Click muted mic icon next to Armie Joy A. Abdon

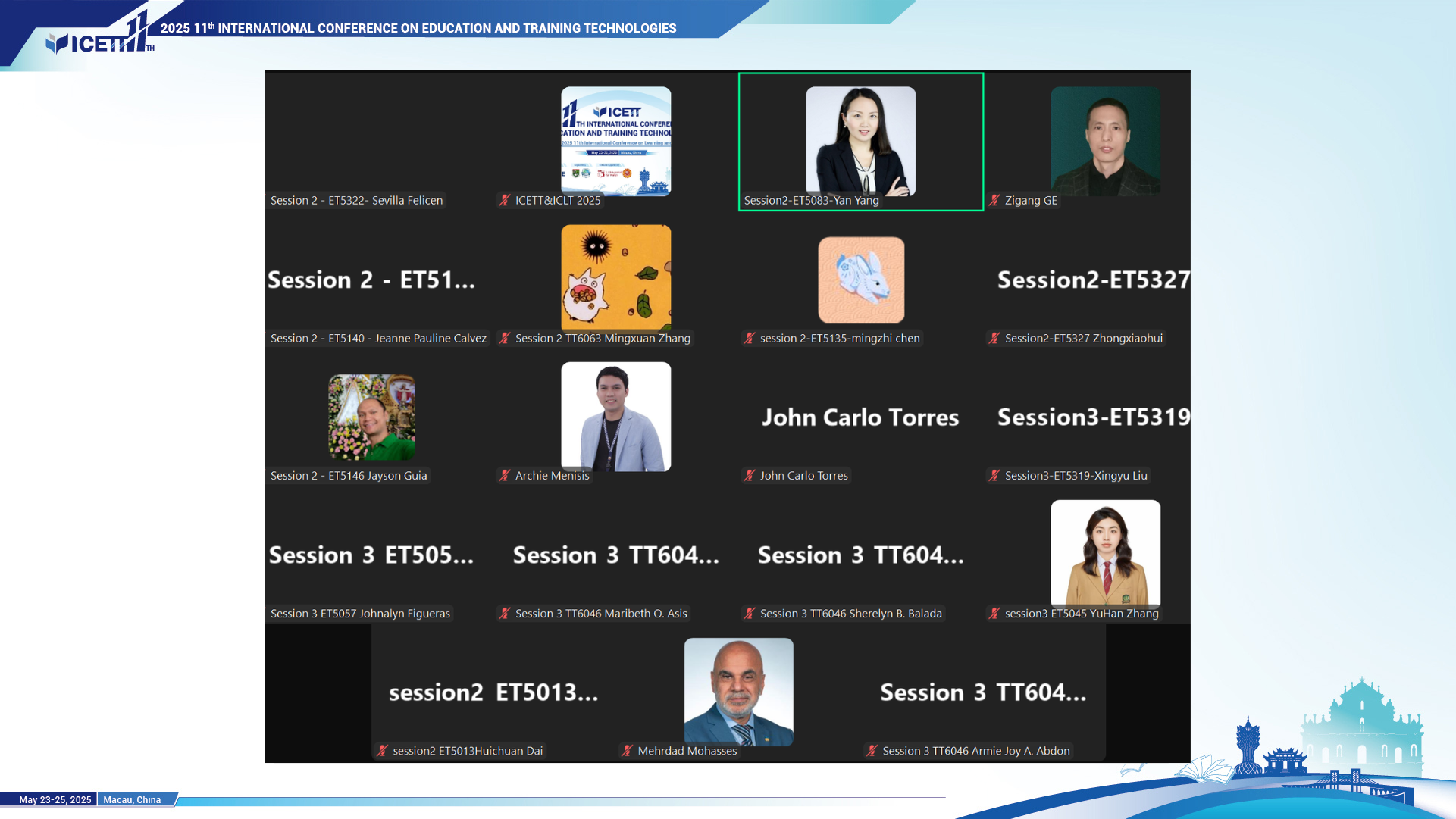(872, 750)
